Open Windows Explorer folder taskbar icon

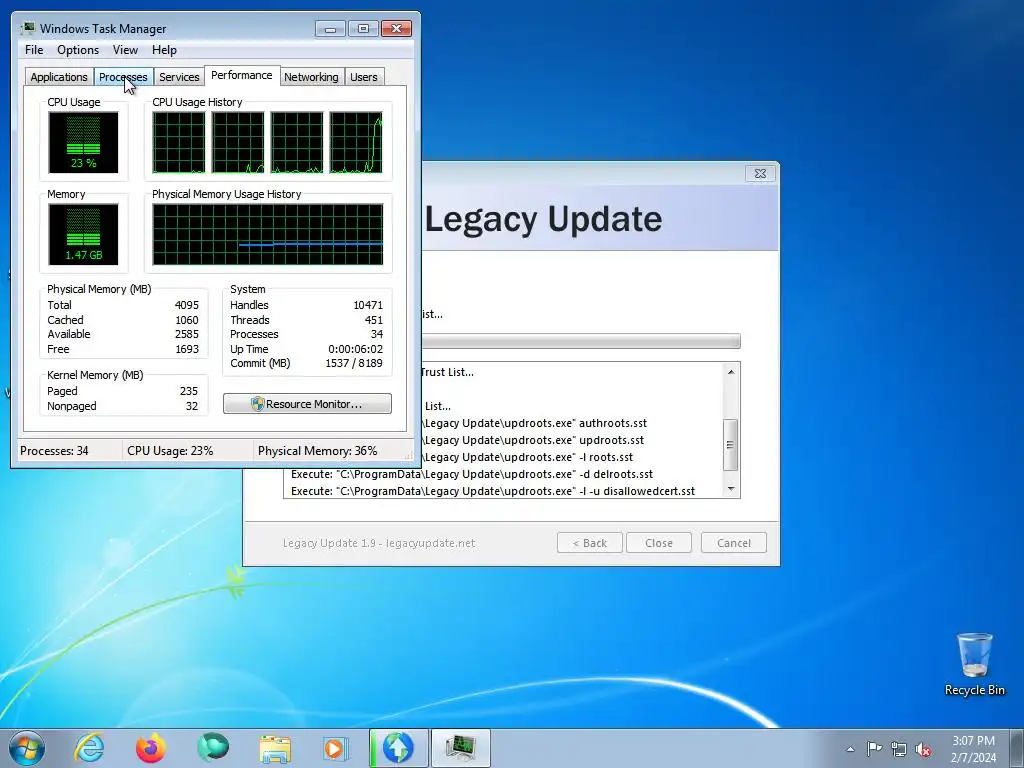[x=274, y=748]
